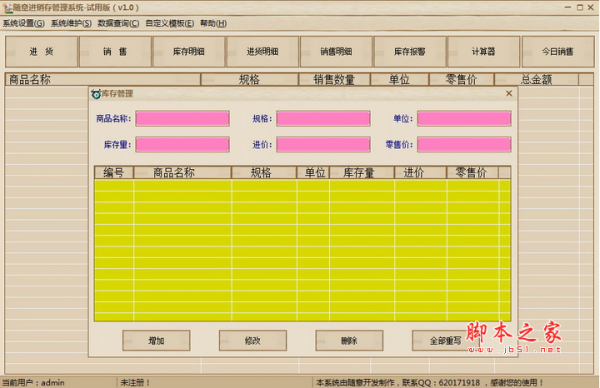This screenshot has height=388, width=600.
Task: Click the 进价 column header in dialog
Action: click(x=421, y=173)
